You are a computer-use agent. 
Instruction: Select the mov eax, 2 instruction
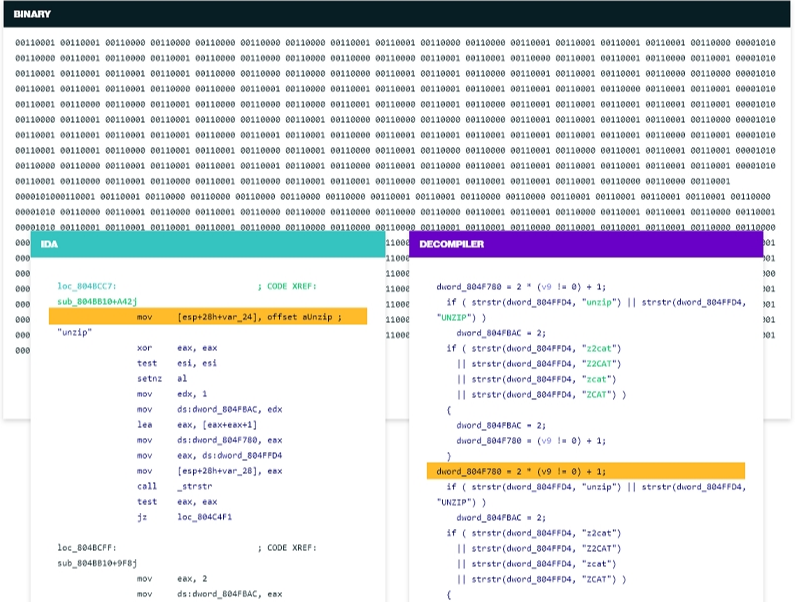click(x=172, y=579)
